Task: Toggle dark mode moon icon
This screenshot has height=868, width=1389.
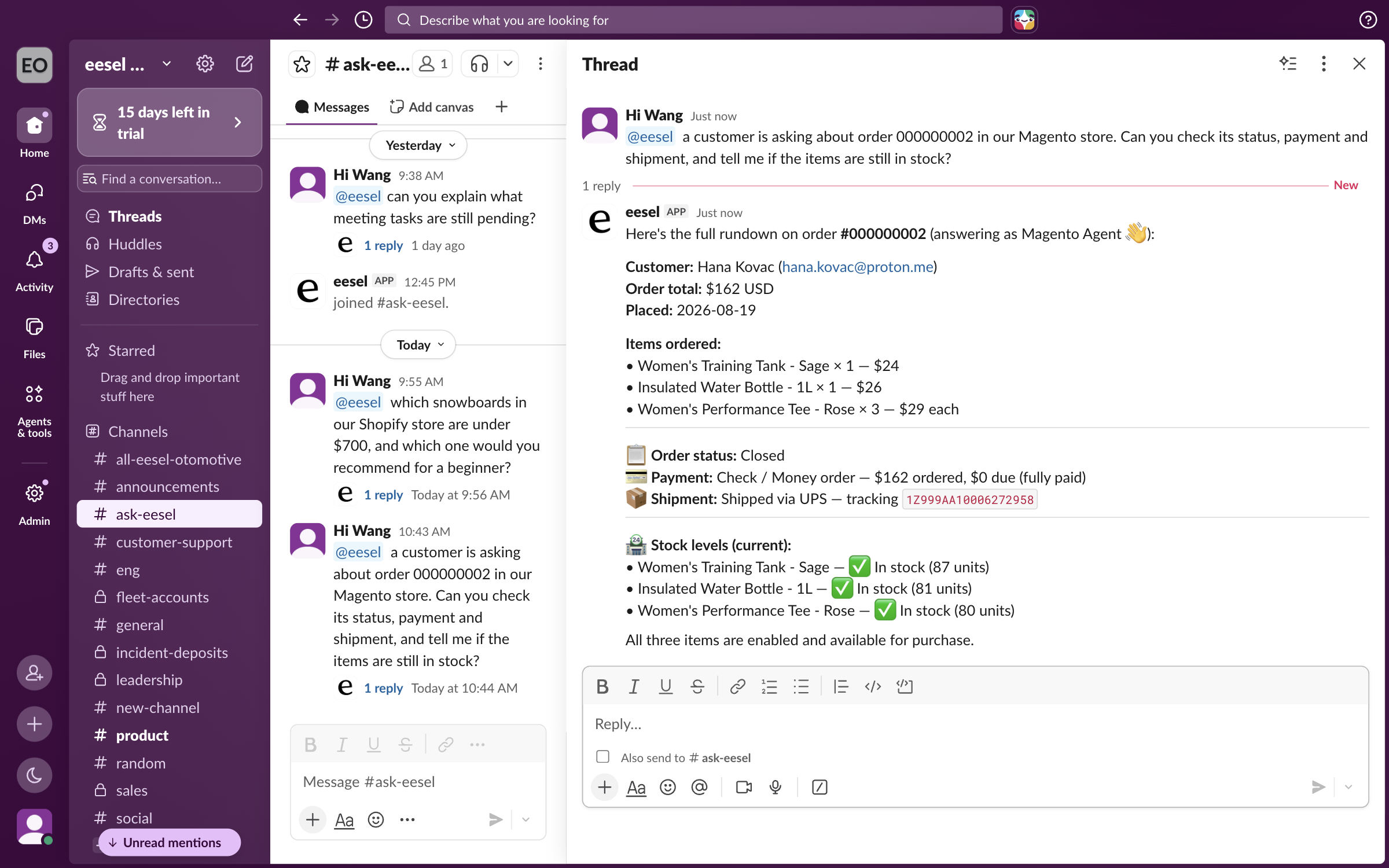Action: click(34, 775)
